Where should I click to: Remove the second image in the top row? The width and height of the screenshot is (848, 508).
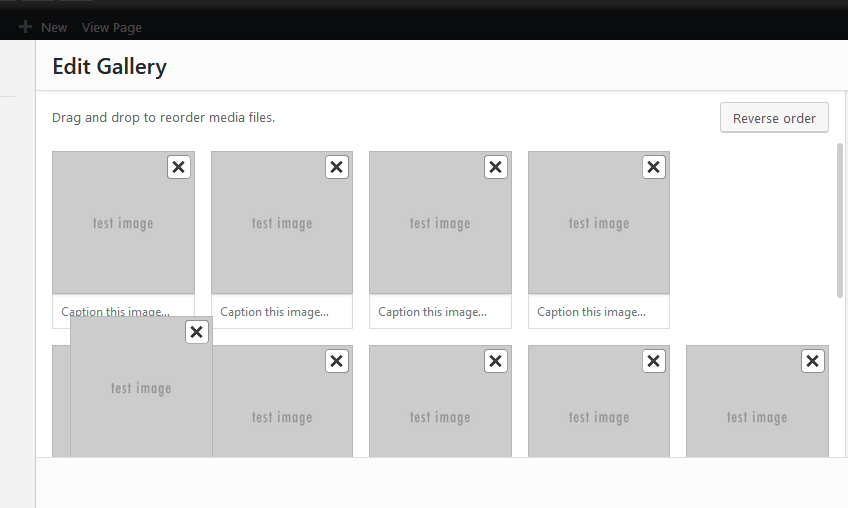point(336,167)
